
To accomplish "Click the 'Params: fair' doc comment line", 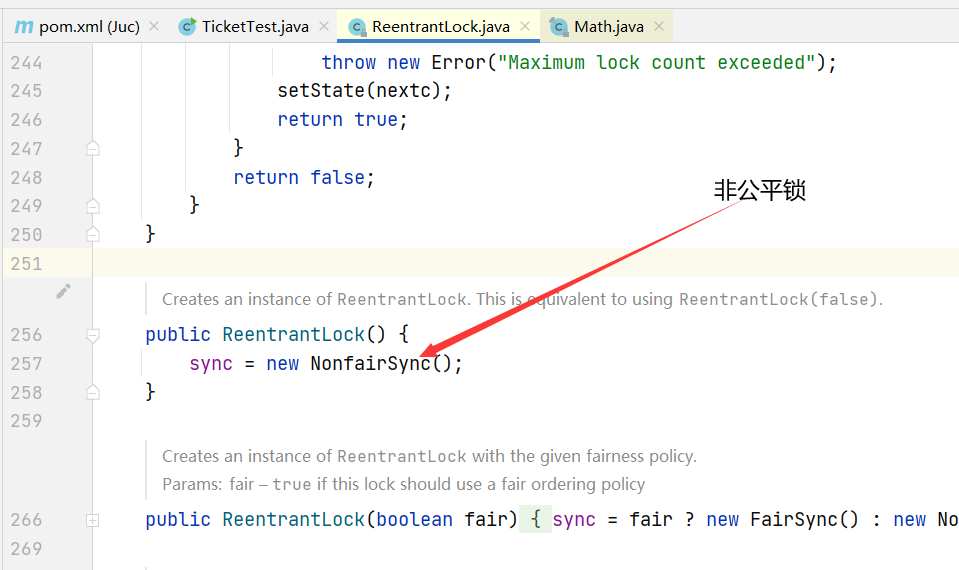I will point(404,484).
